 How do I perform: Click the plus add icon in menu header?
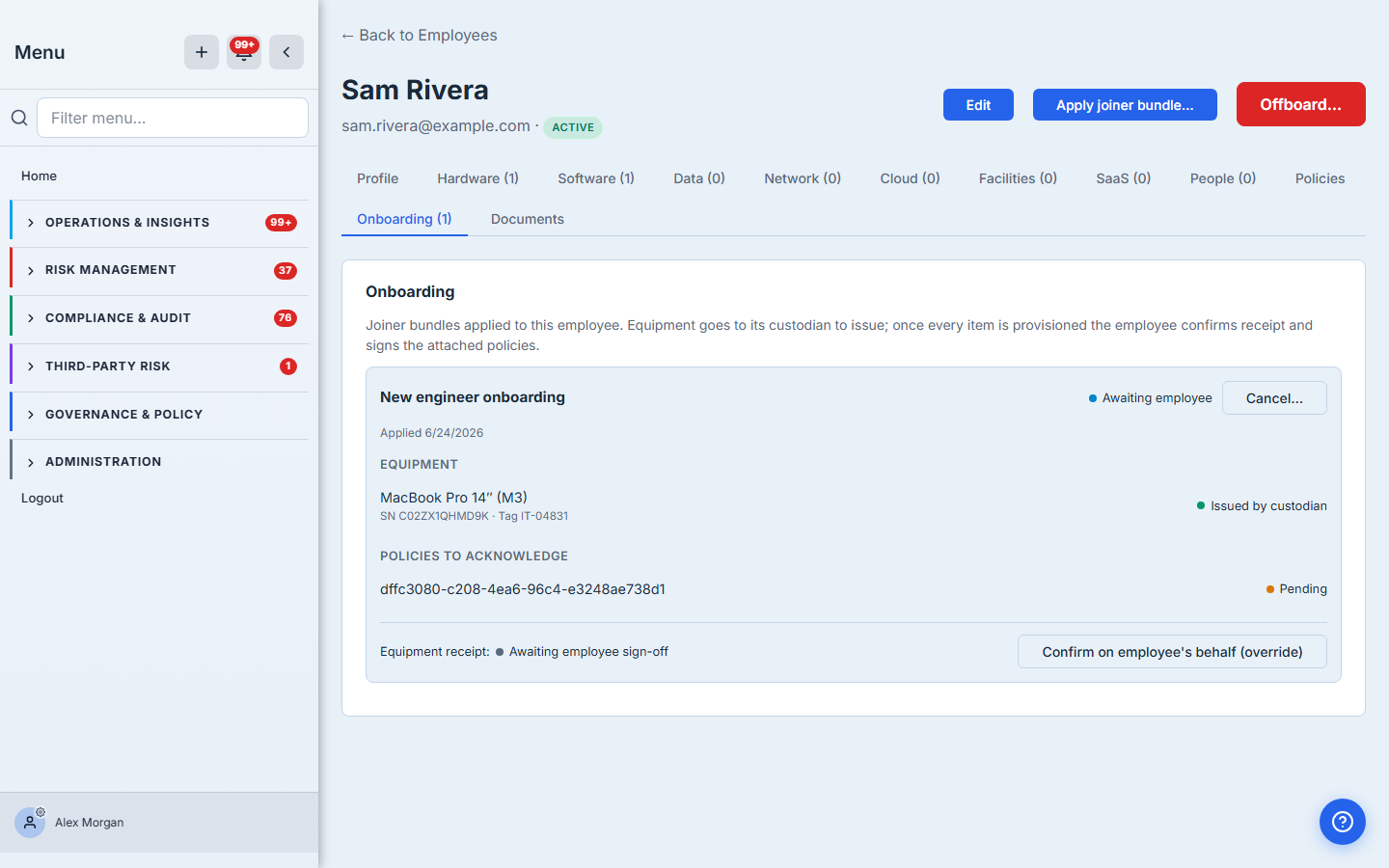tap(202, 52)
